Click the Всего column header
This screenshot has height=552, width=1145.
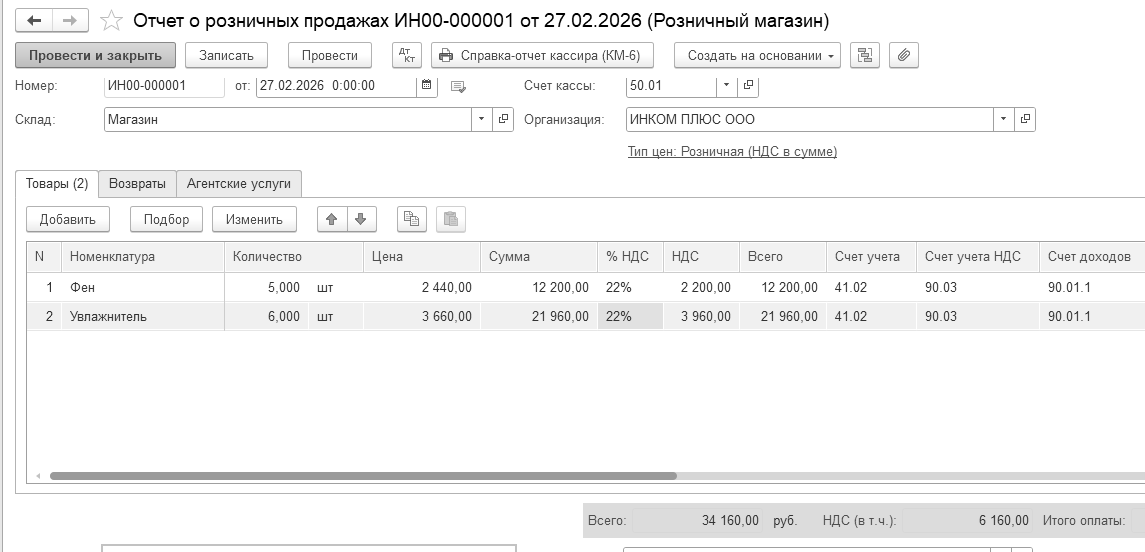(783, 257)
